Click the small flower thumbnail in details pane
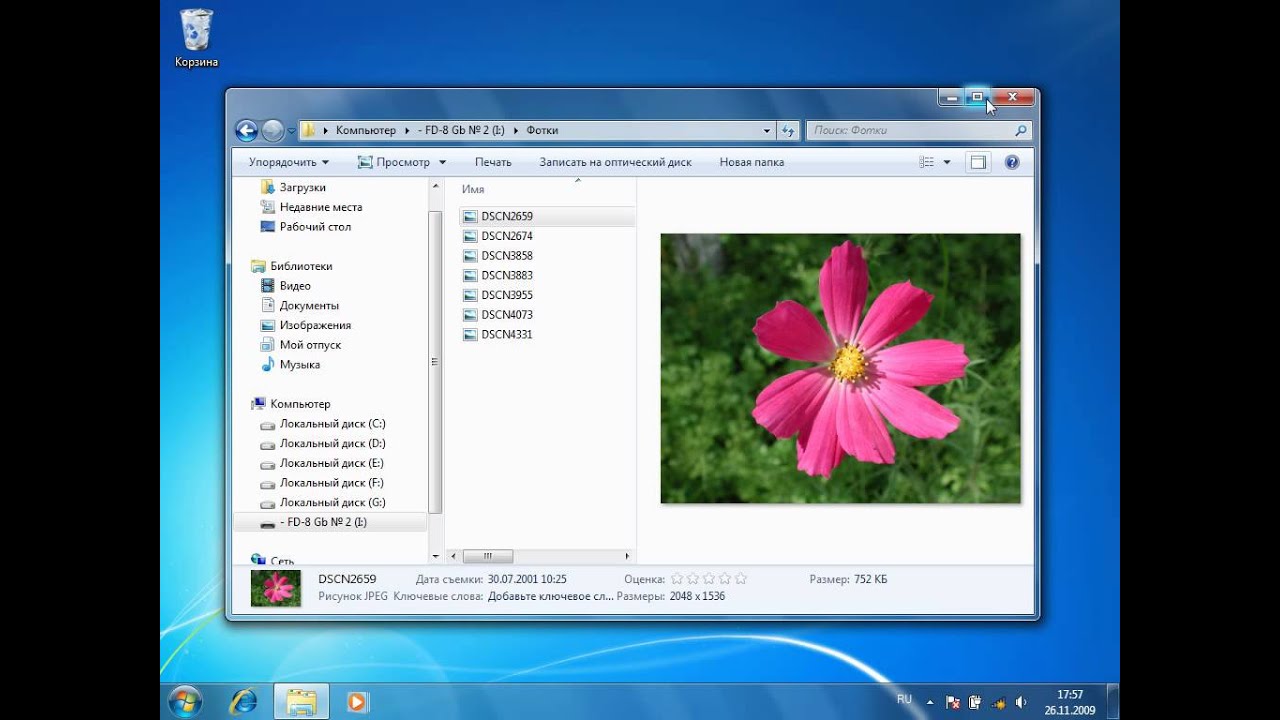The image size is (1280, 720). click(276, 588)
